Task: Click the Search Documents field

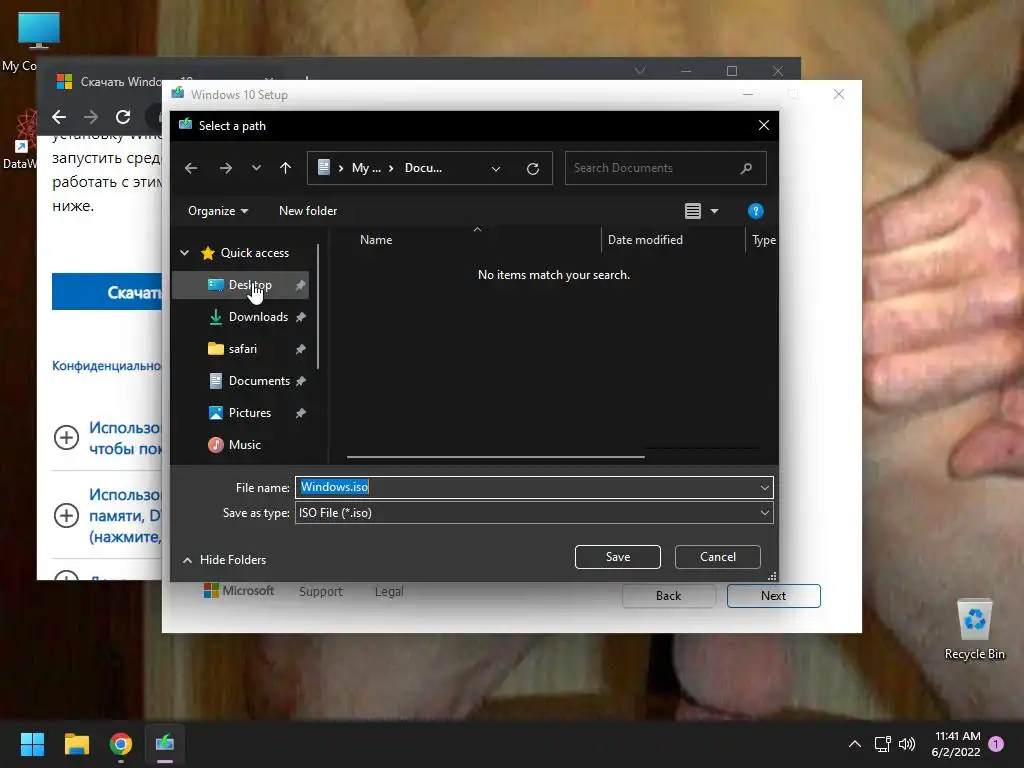Action: tap(665, 168)
